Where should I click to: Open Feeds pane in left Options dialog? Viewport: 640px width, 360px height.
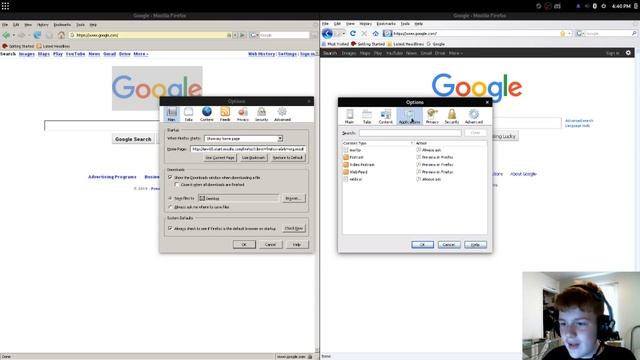(225, 114)
